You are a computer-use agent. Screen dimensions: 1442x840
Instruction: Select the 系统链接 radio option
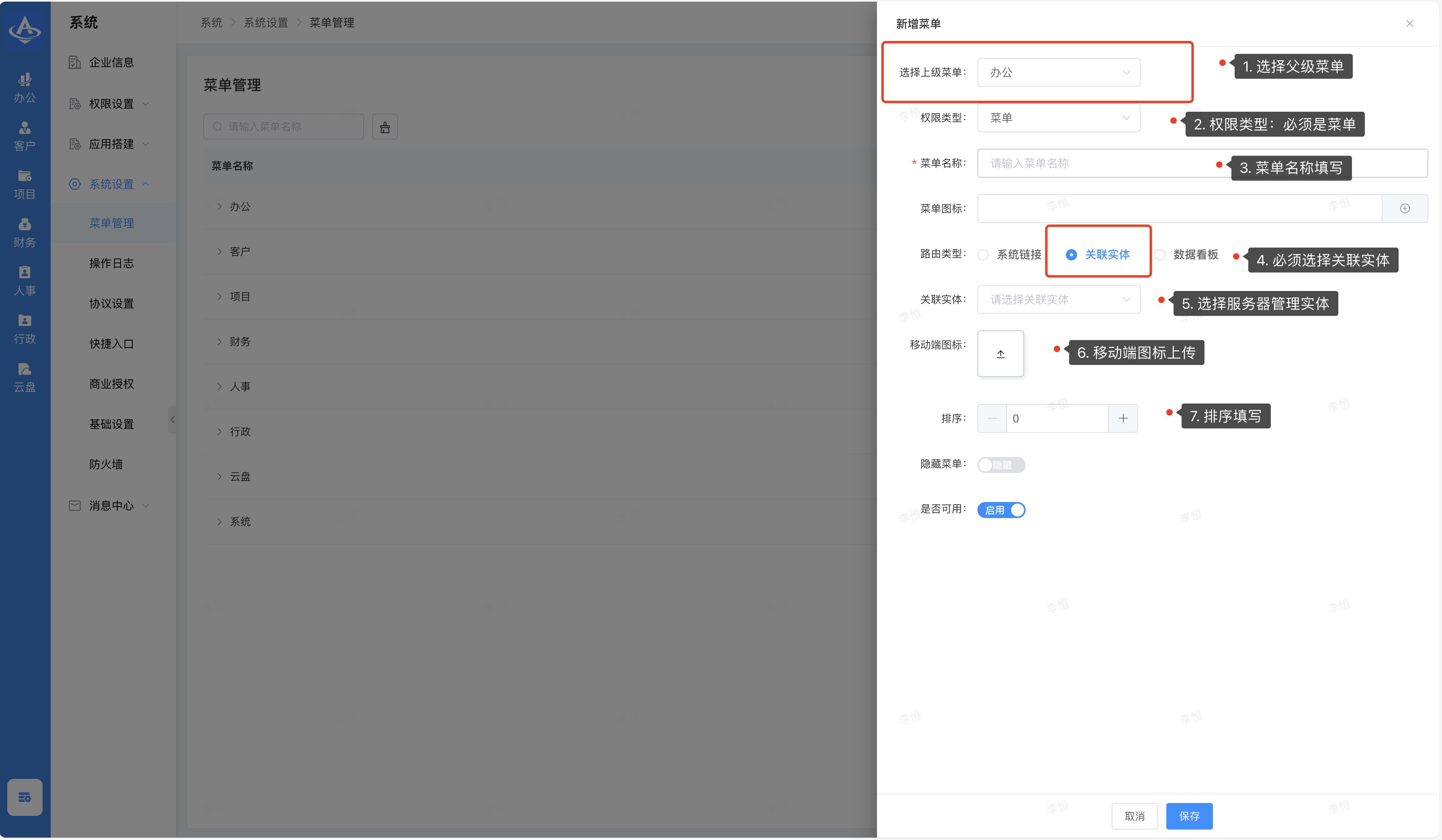point(983,255)
